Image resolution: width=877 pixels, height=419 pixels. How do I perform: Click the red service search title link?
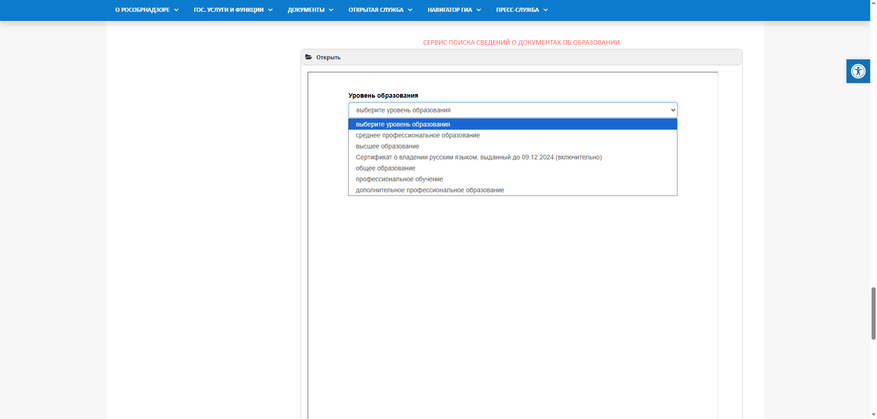point(521,43)
